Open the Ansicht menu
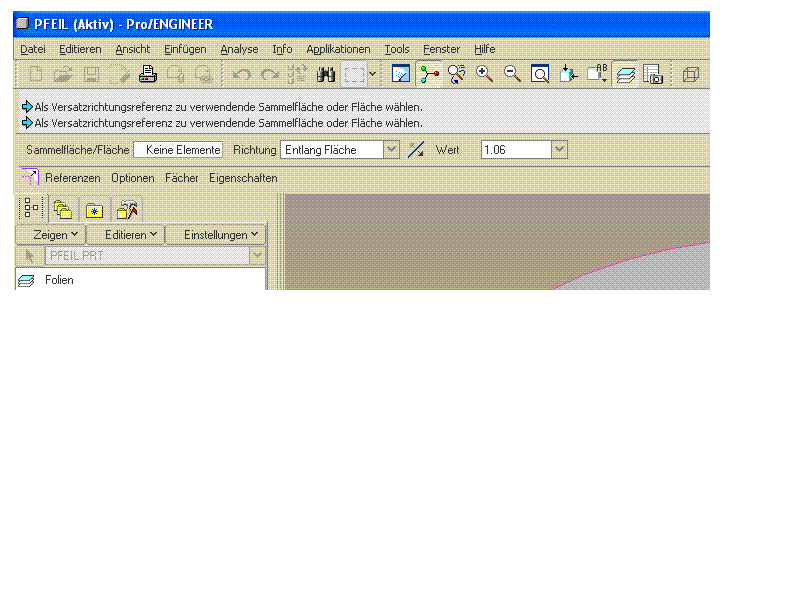 point(133,49)
